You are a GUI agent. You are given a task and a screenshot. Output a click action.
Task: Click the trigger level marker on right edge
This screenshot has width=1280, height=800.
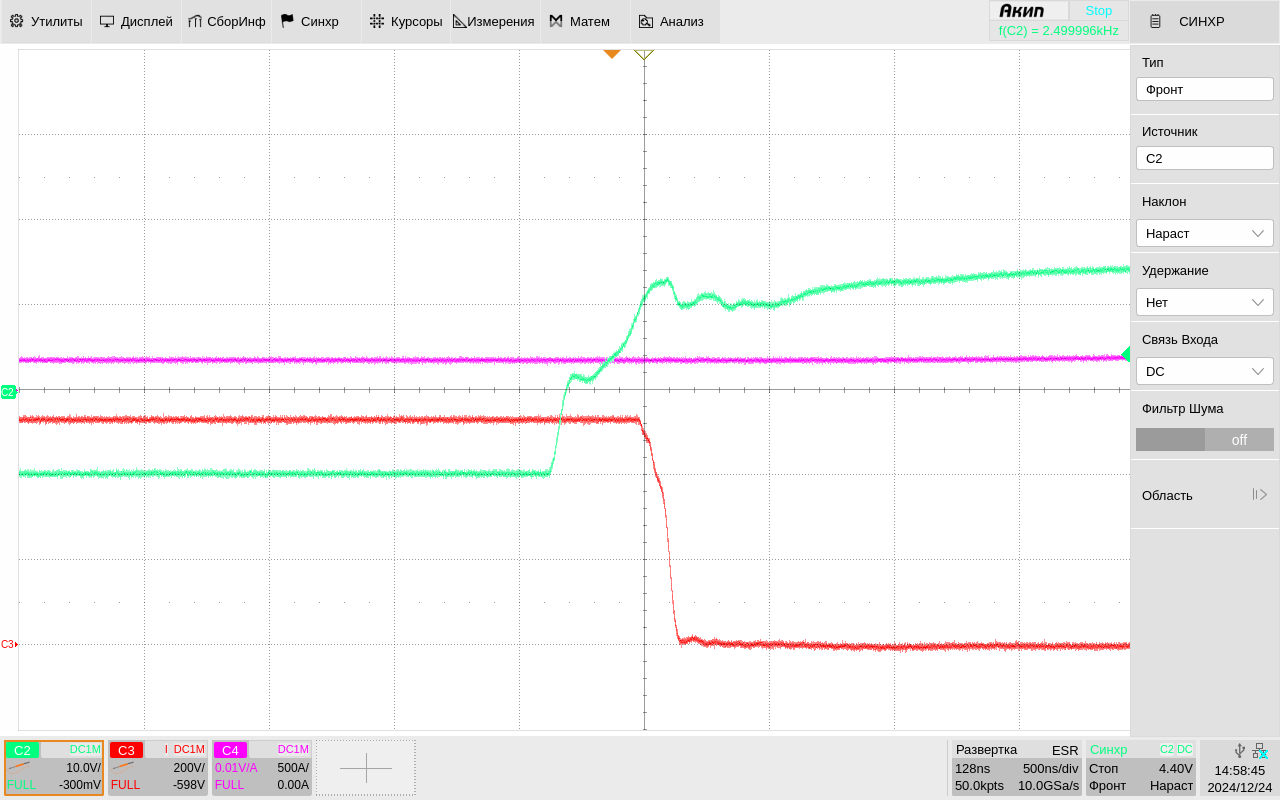1125,354
